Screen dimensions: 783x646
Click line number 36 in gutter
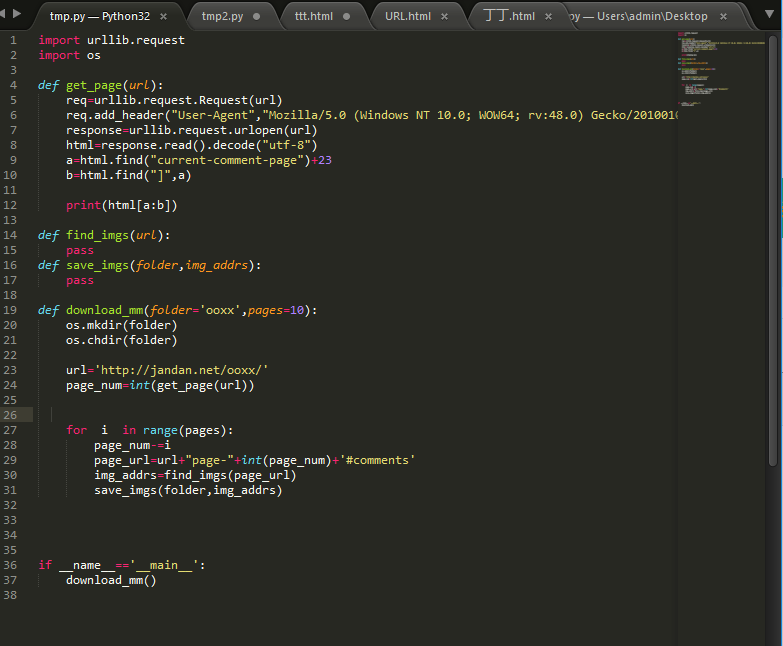(x=10, y=565)
